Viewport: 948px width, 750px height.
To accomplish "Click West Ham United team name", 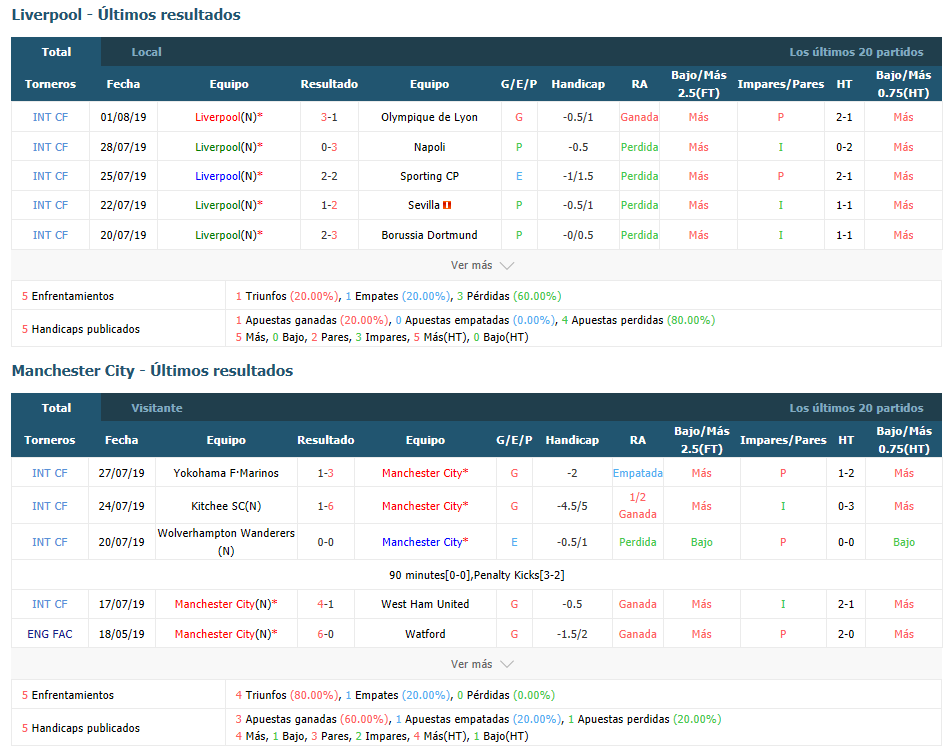I will (425, 604).
